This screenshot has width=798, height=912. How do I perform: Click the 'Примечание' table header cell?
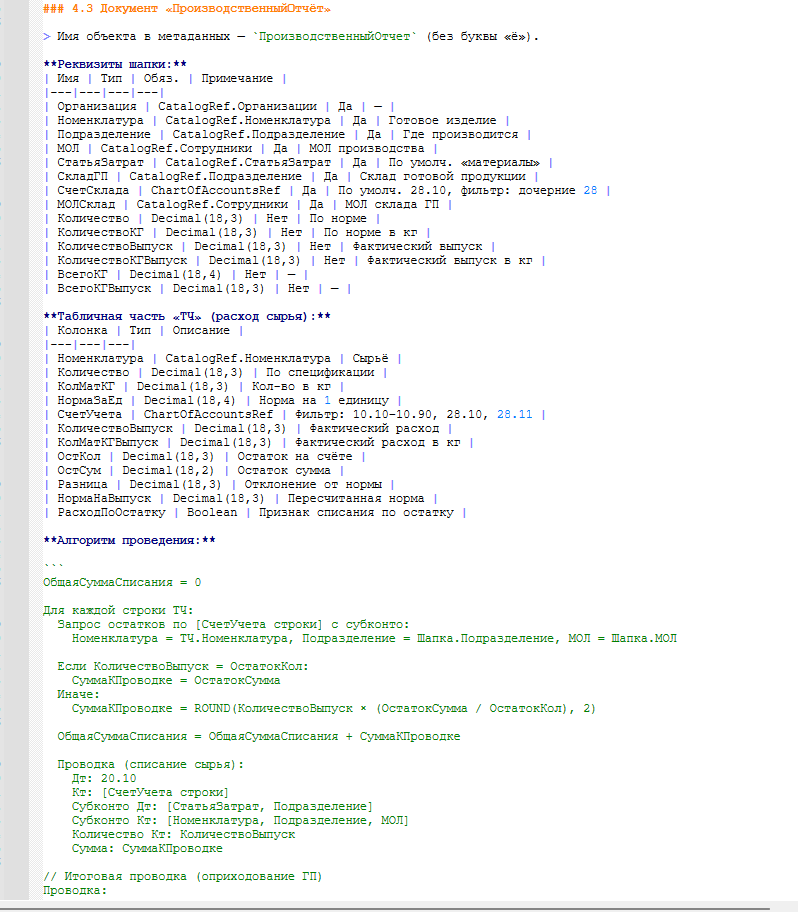[237, 79]
